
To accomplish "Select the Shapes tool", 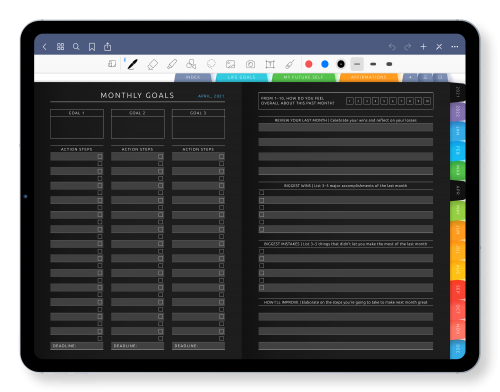I will (191, 64).
